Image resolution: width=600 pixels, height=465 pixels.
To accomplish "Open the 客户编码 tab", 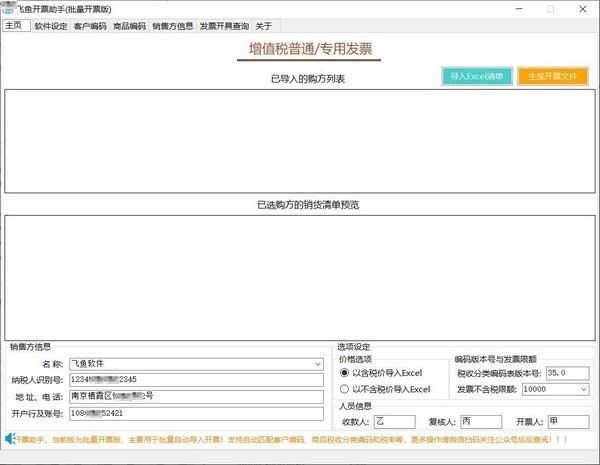I will (90, 26).
